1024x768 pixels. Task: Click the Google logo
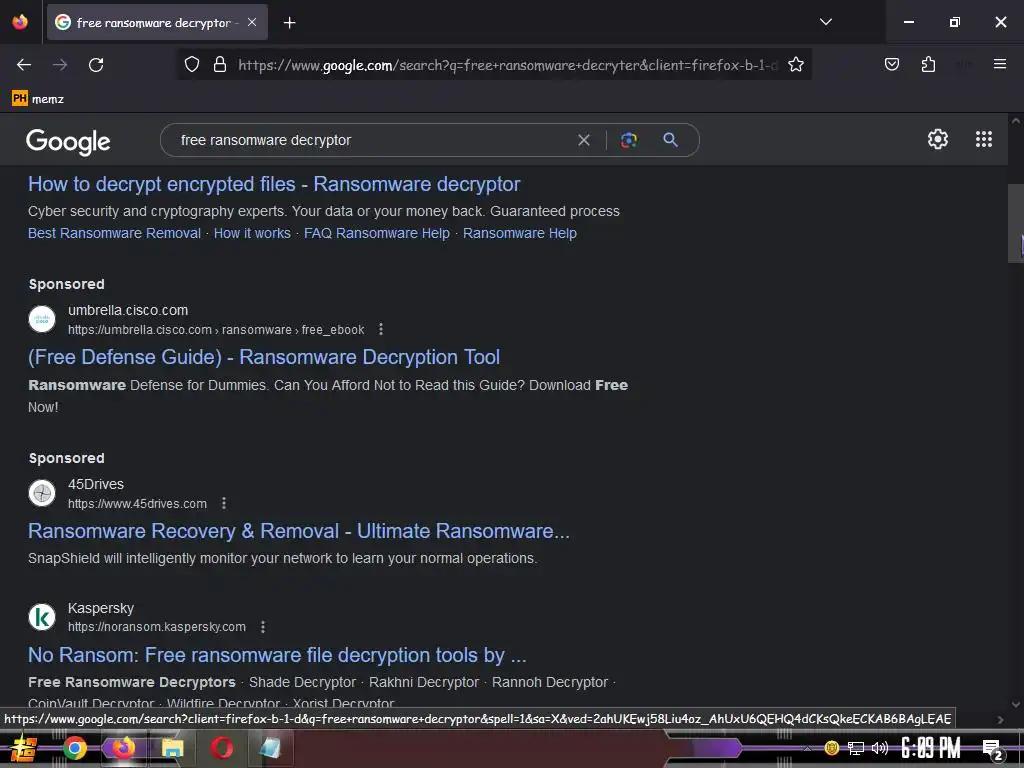point(68,141)
